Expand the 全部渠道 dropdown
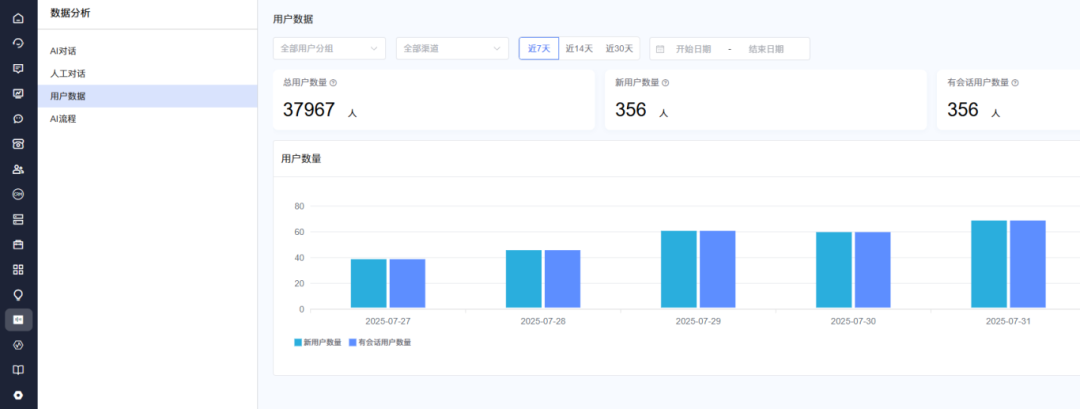Screen dimensions: 1080x409 pos(452,48)
